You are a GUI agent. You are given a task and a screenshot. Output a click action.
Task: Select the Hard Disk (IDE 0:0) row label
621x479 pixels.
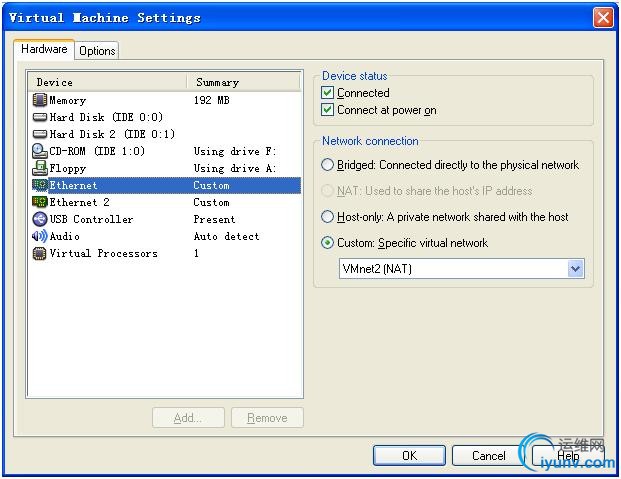106,117
